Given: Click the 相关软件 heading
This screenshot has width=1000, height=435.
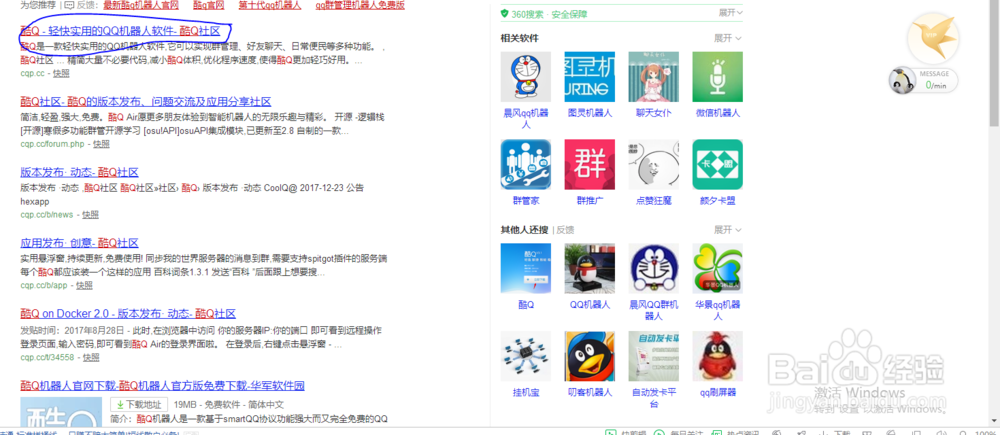Looking at the screenshot, I should [519, 38].
